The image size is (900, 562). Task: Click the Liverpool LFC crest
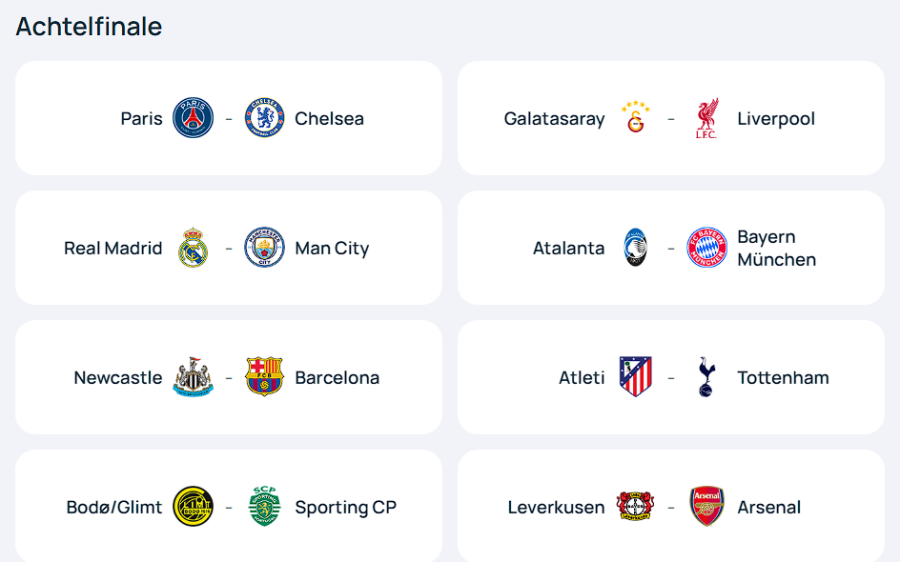click(x=707, y=118)
